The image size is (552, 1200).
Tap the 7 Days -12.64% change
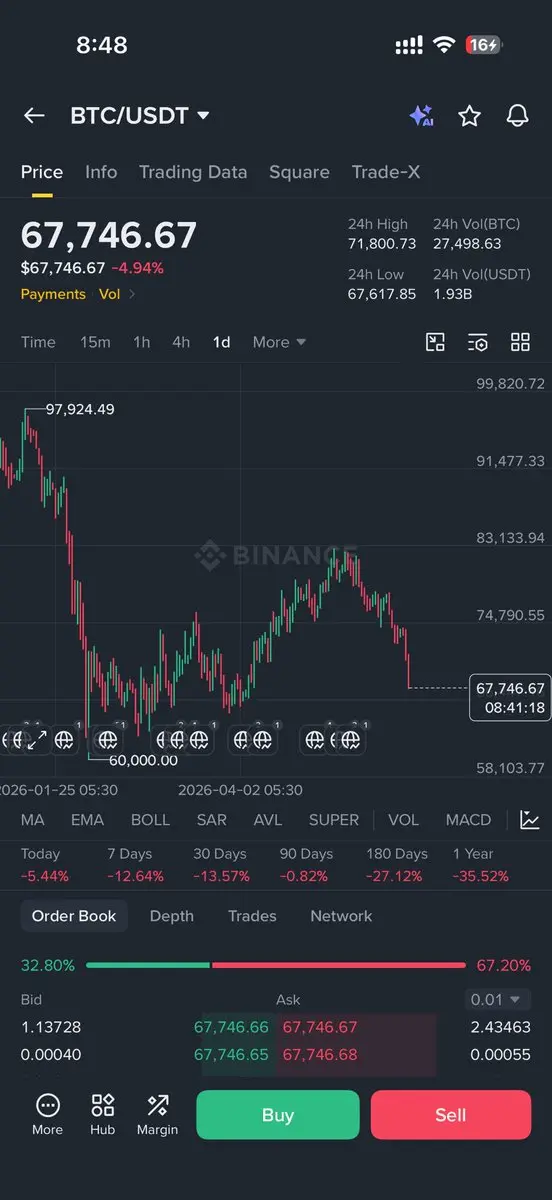coord(135,865)
